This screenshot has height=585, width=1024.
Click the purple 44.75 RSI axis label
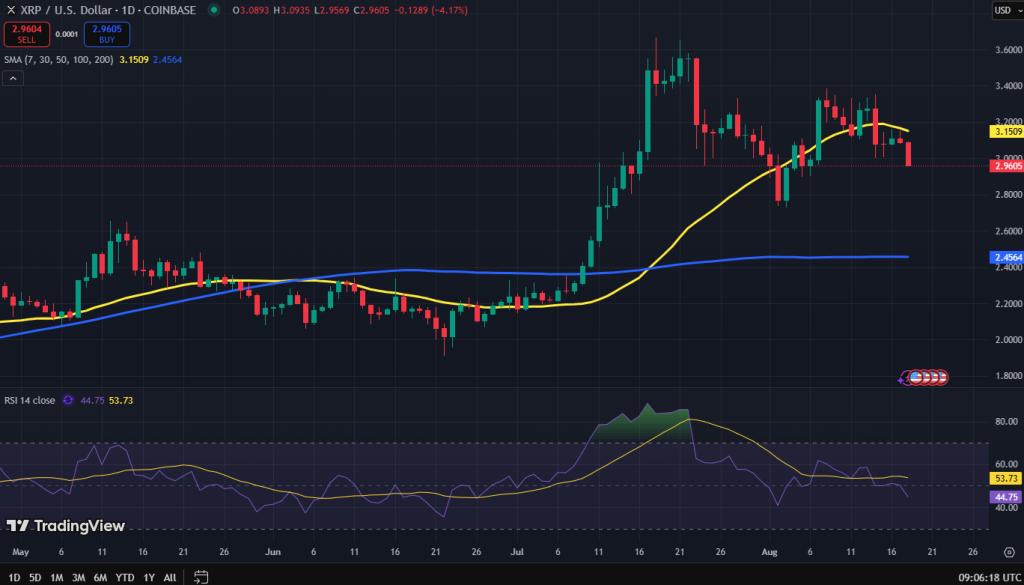coord(1006,497)
